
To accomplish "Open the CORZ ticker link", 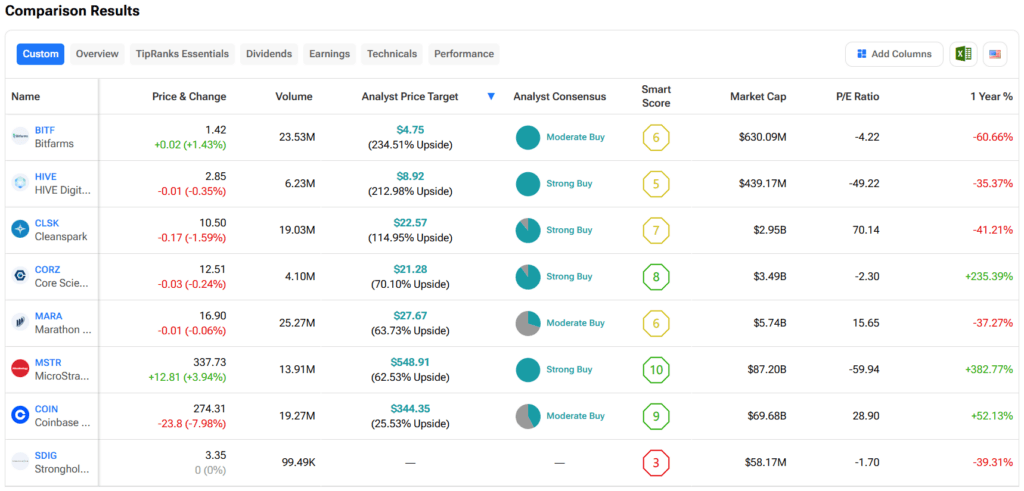I will point(48,270).
